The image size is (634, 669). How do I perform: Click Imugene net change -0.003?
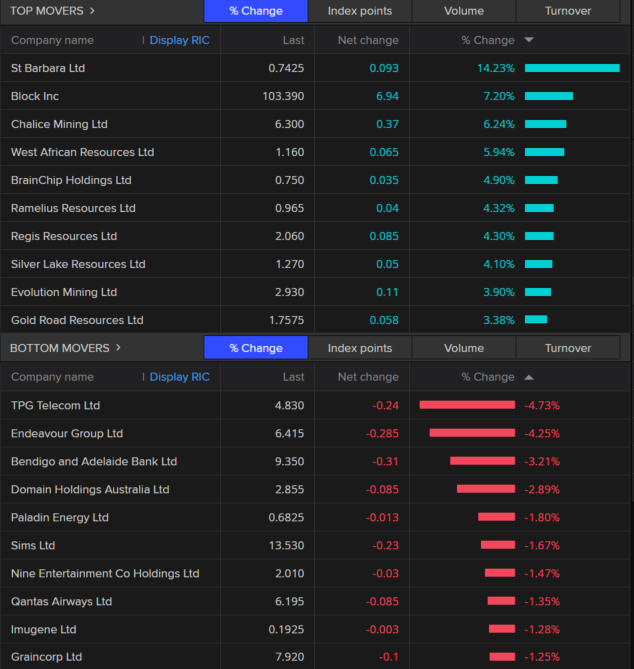click(382, 629)
